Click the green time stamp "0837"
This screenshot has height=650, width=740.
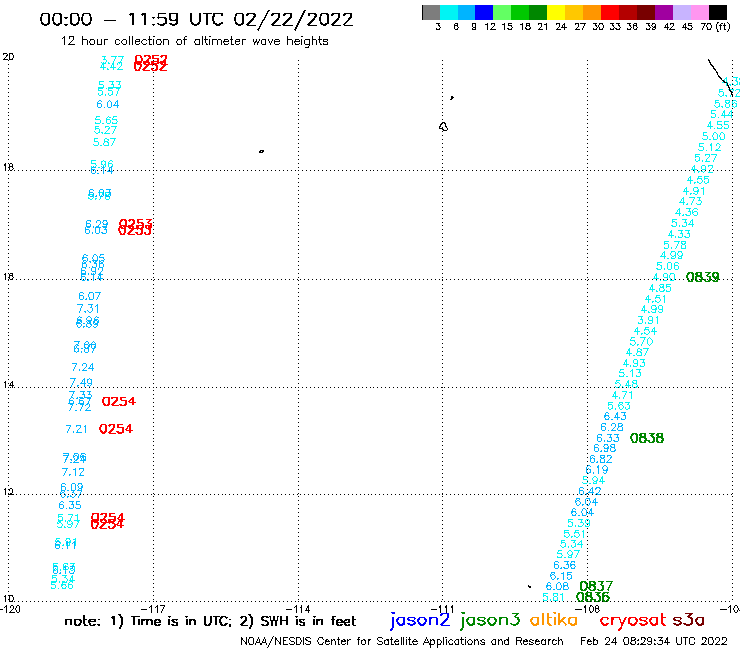point(596,586)
